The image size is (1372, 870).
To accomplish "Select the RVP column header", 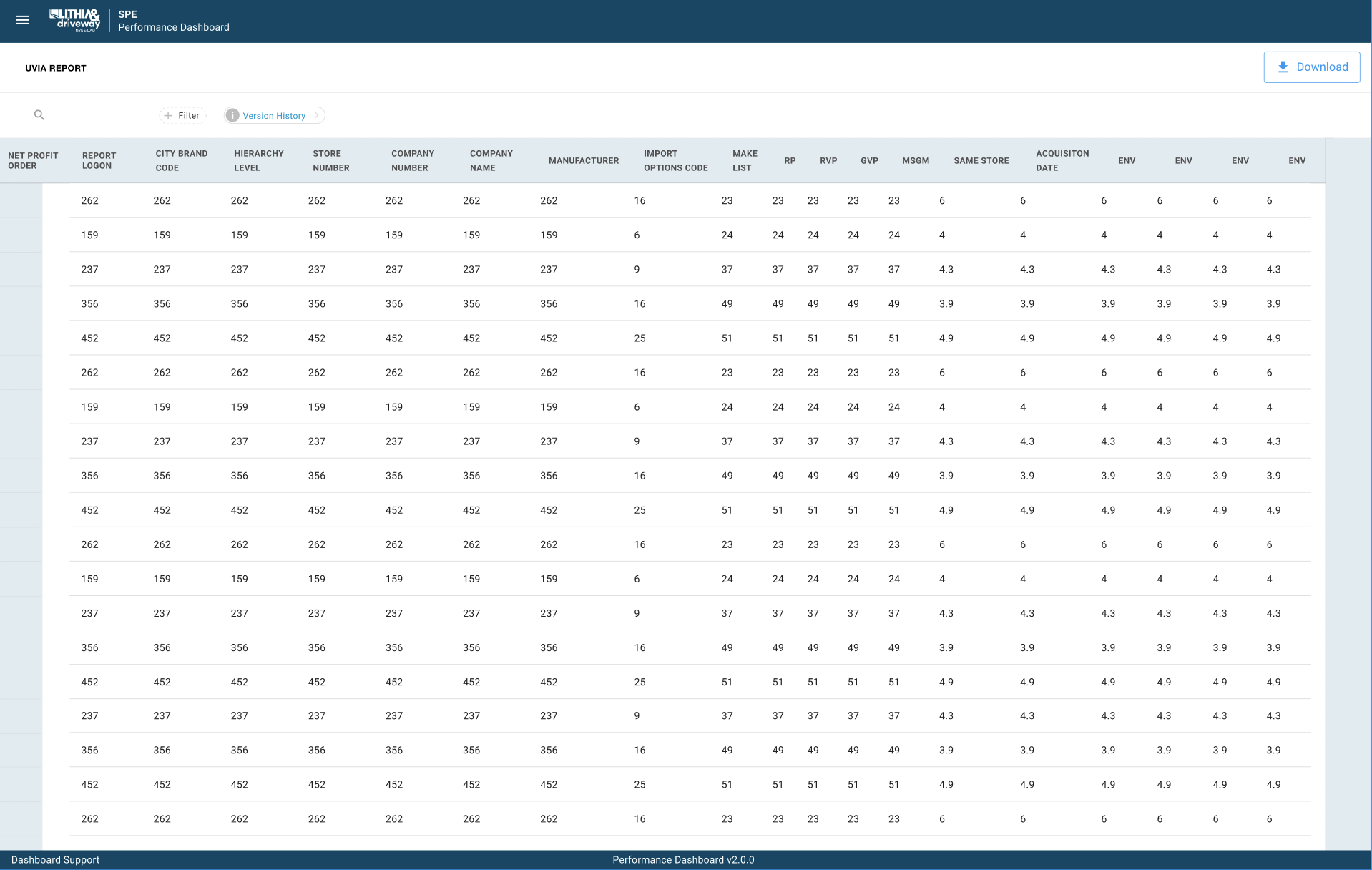I will point(828,161).
